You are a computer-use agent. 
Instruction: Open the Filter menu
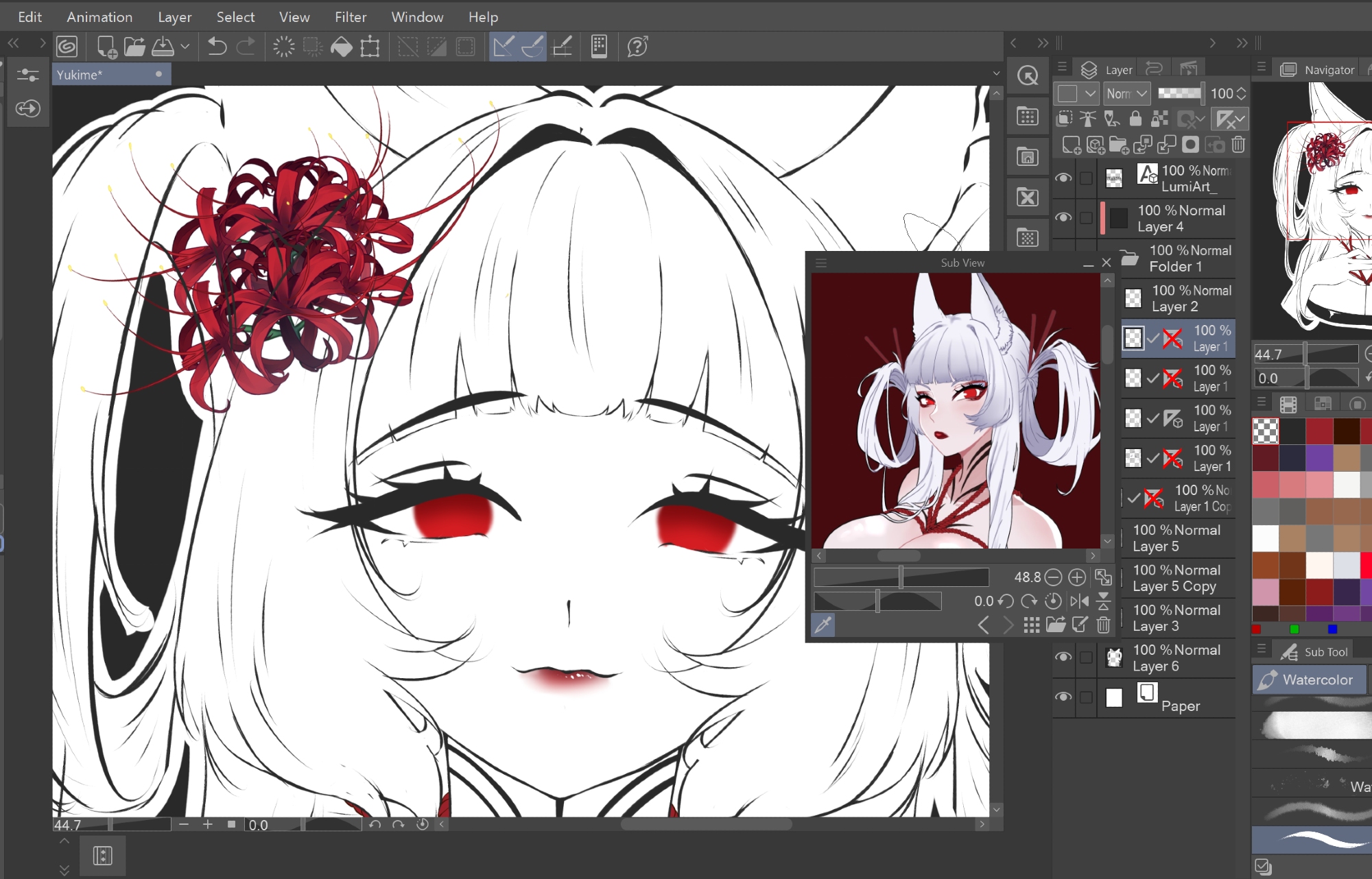point(350,17)
